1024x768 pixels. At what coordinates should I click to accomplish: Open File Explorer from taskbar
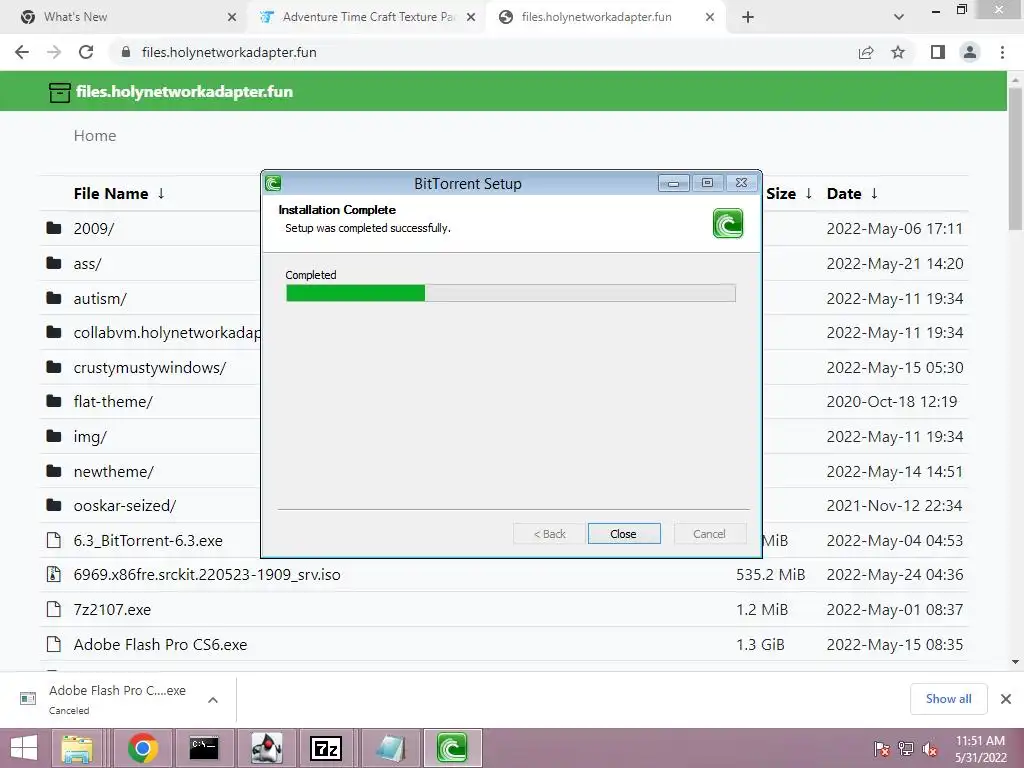pyautogui.click(x=77, y=748)
